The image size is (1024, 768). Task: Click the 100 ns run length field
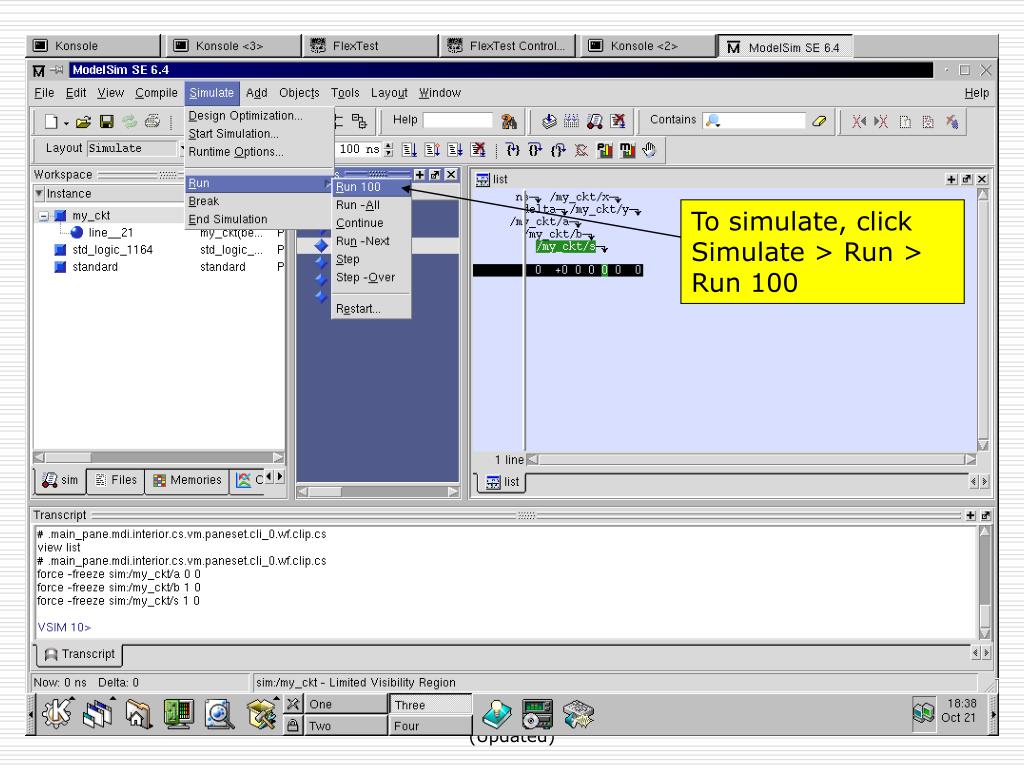tap(359, 149)
